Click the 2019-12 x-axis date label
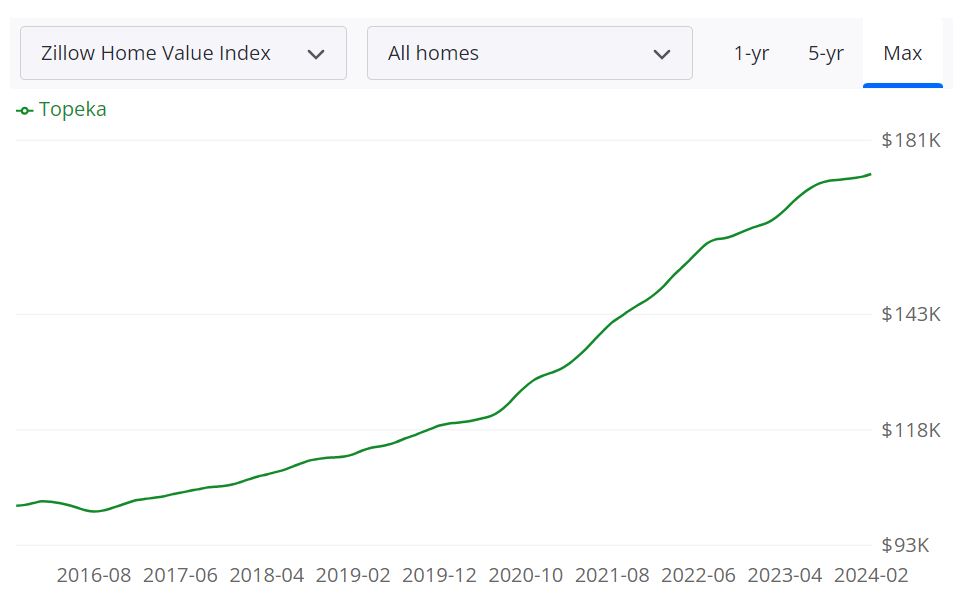The height and width of the screenshot is (599, 966). pyautogui.click(x=440, y=575)
